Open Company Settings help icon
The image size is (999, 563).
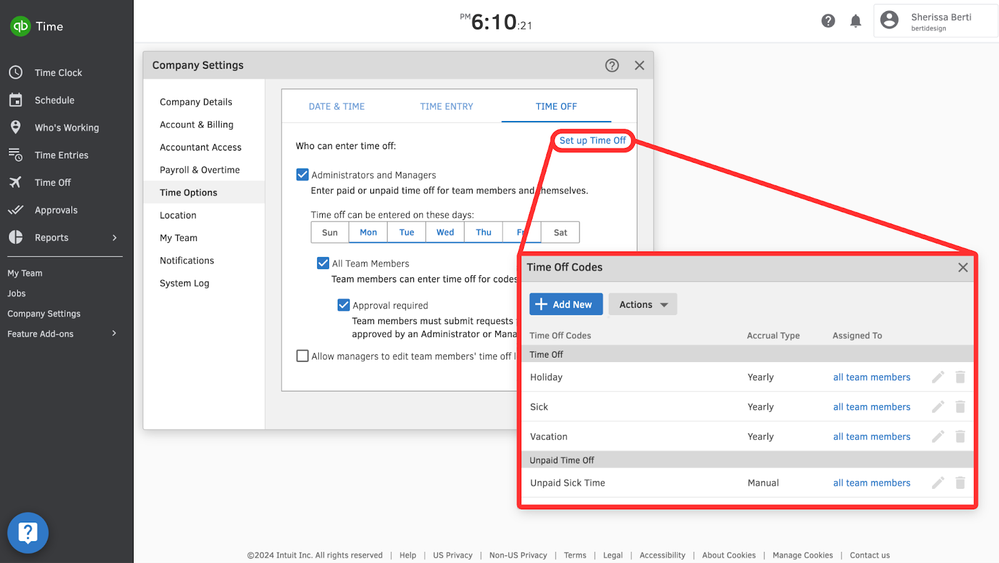(x=612, y=65)
